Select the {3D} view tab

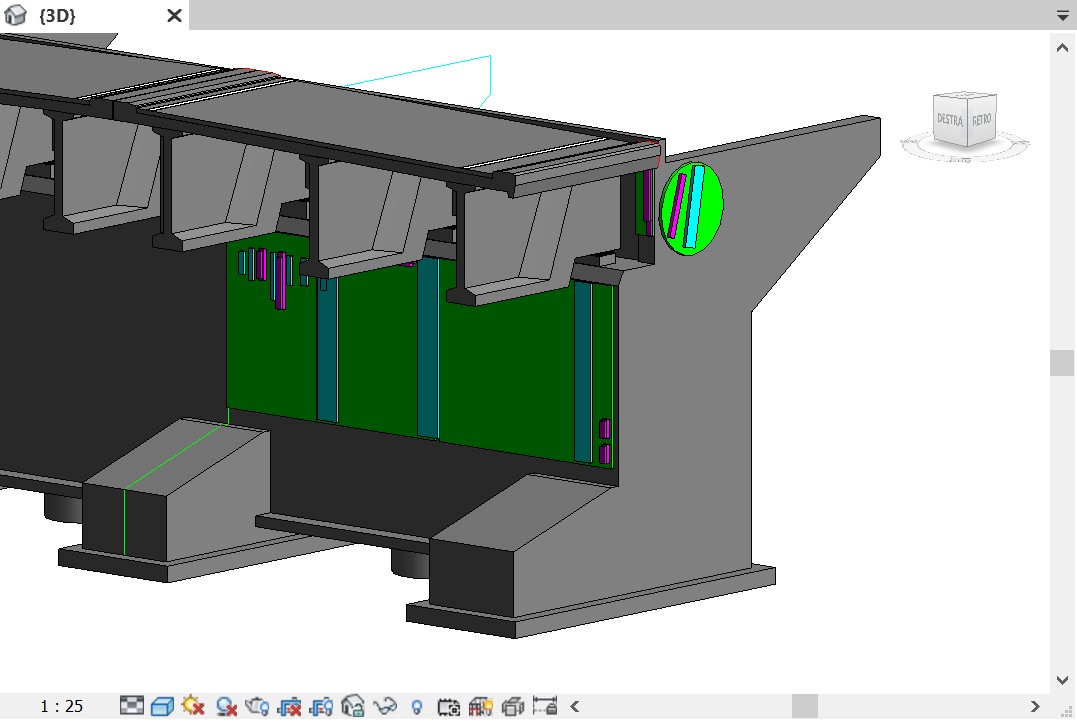[57, 16]
